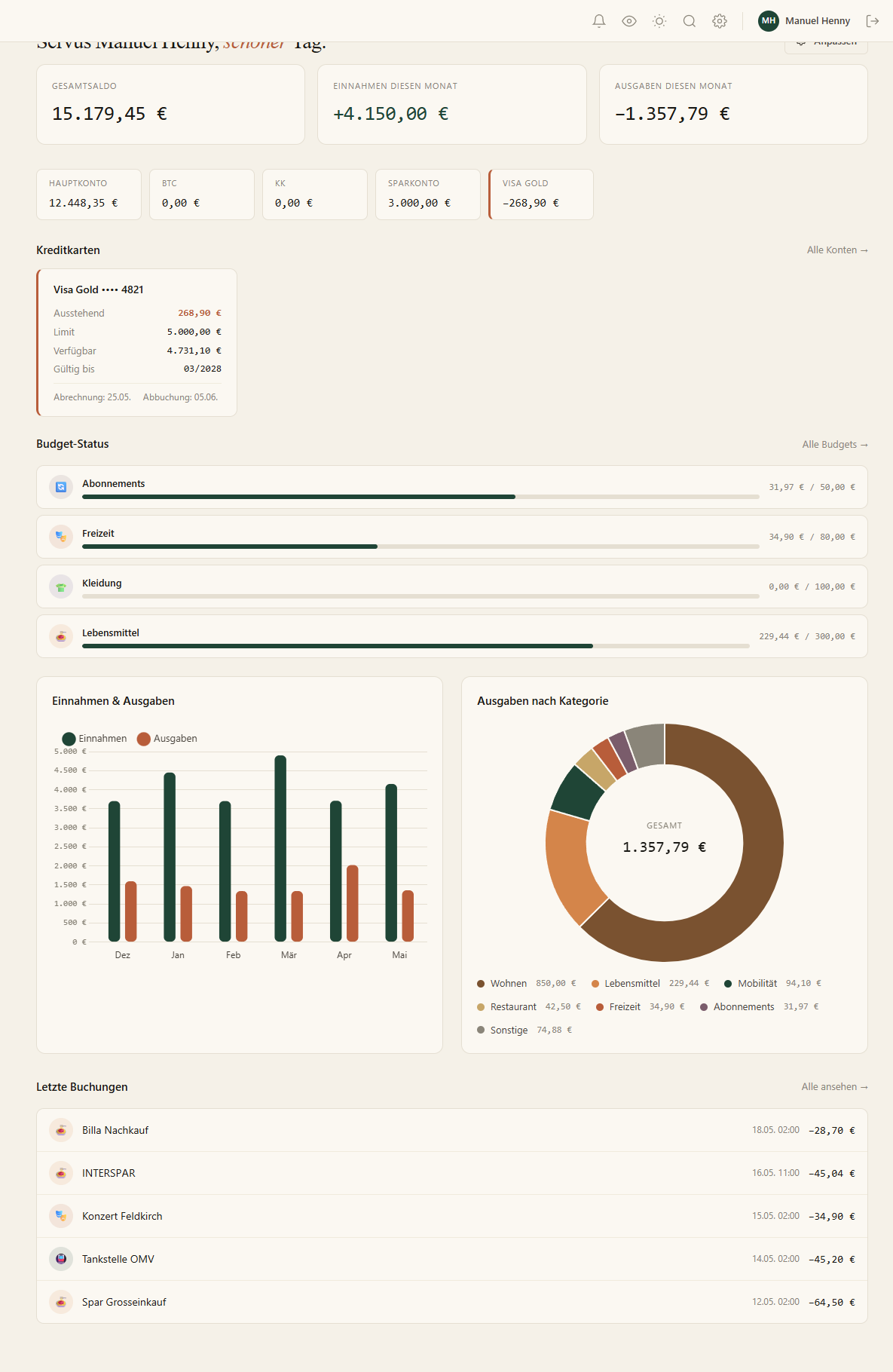Follow the Alle ansehen link
The height and width of the screenshot is (1372, 893).
tap(835, 1087)
